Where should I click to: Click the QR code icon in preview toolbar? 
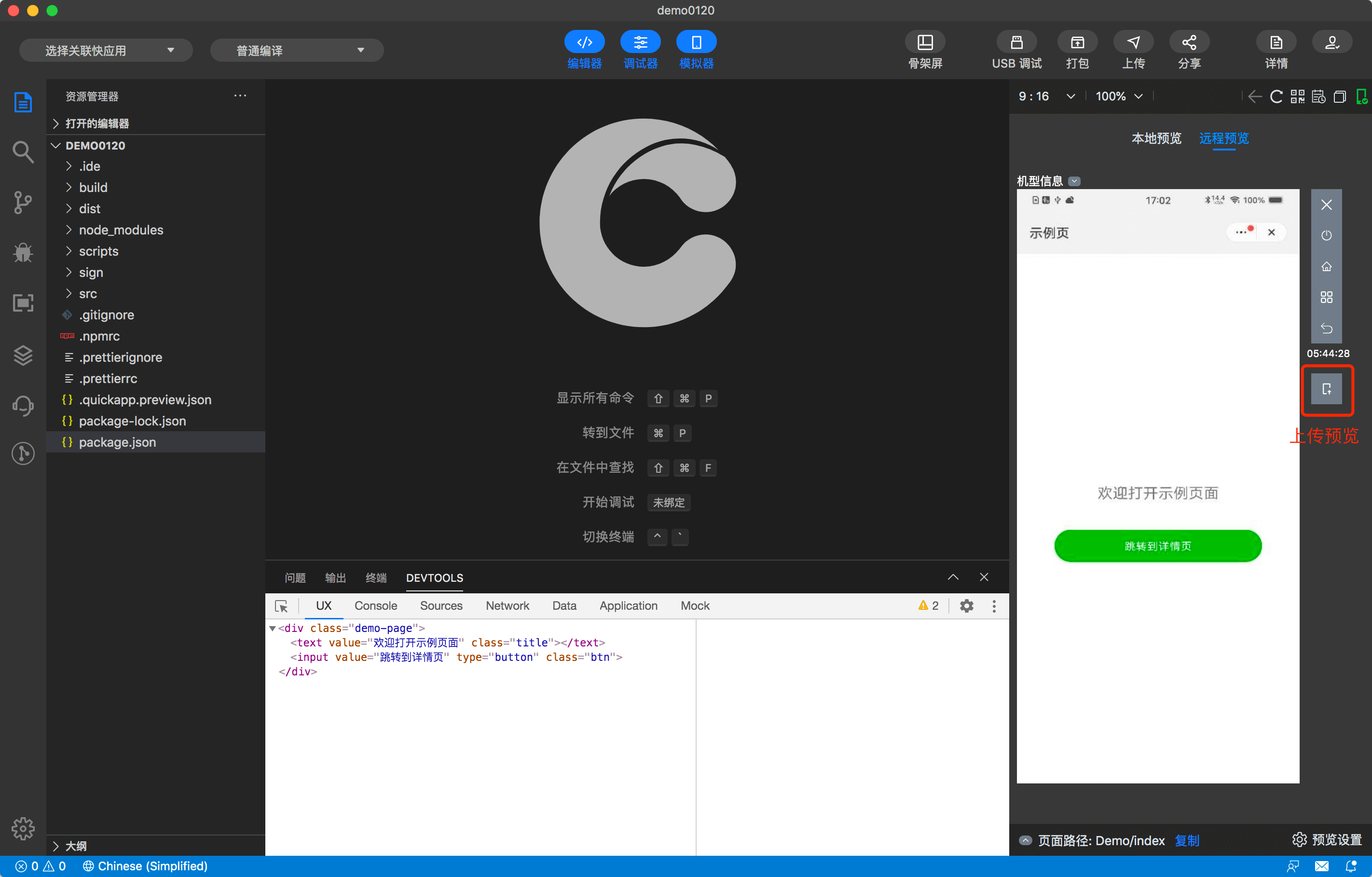pyautogui.click(x=1297, y=96)
